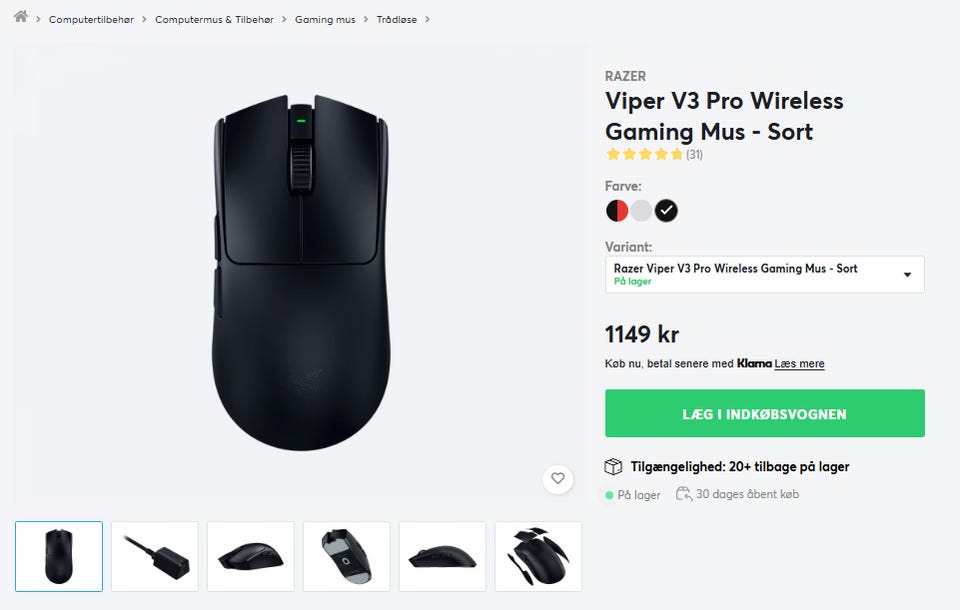Click the green På lager status dot
This screenshot has height=610, width=960.
pos(609,495)
